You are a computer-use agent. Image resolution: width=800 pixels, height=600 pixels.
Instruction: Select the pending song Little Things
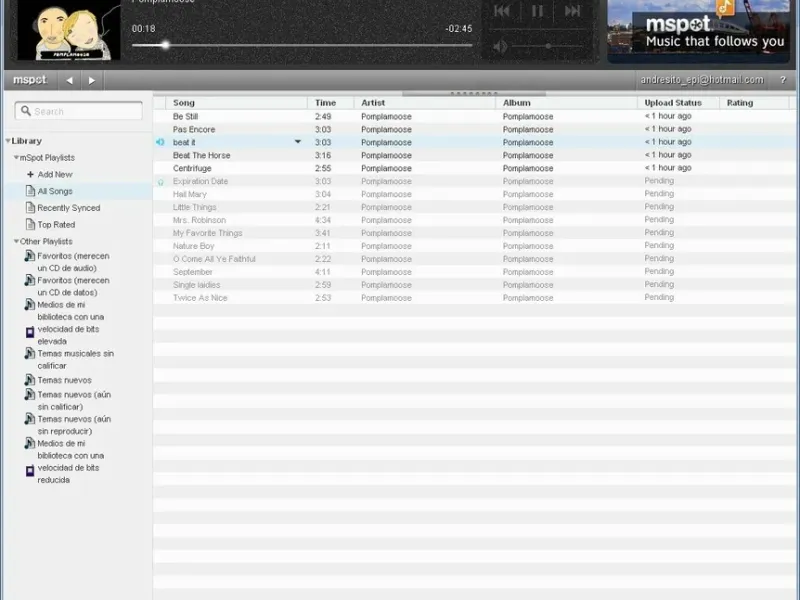point(194,207)
